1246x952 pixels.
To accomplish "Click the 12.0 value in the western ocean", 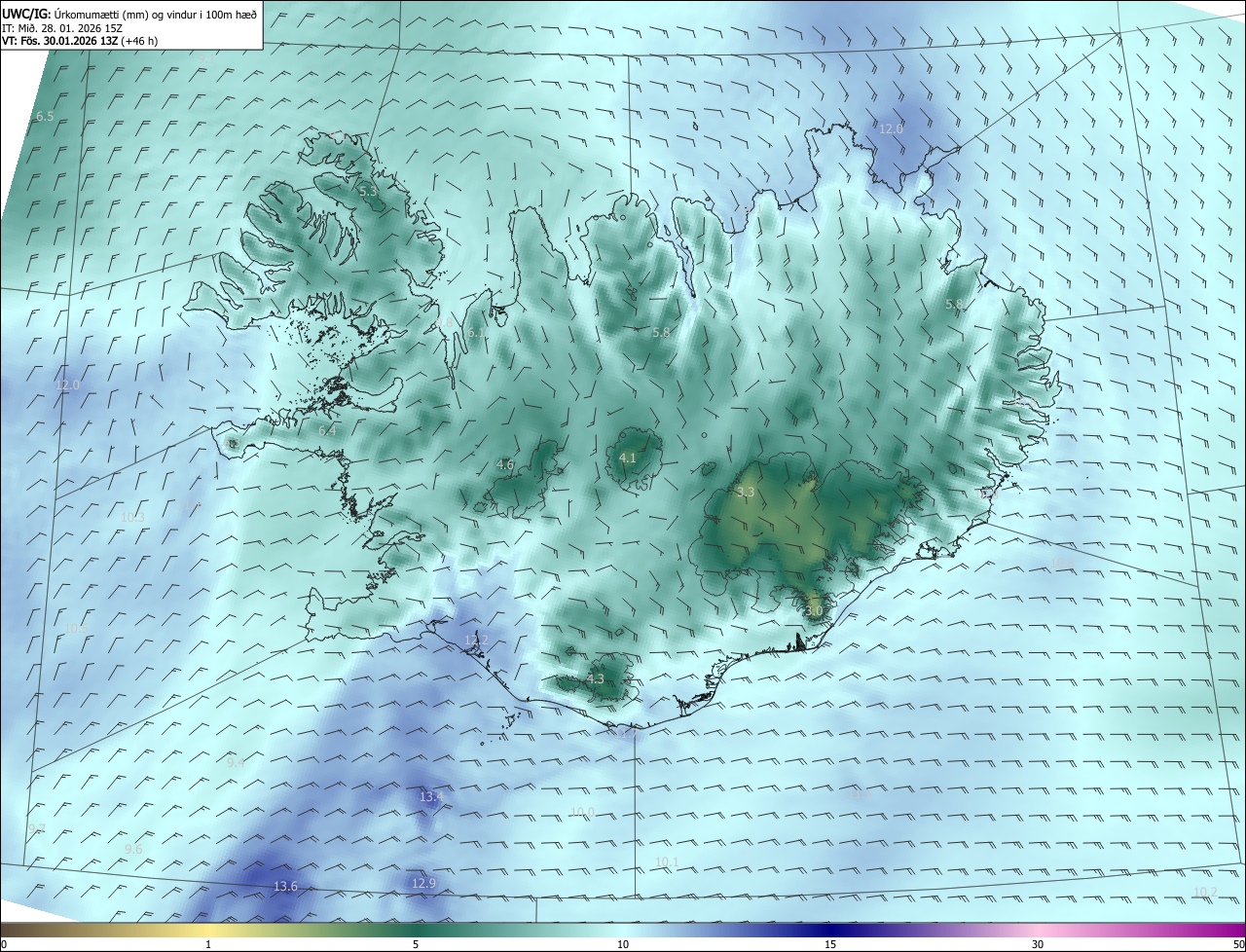I will coord(67,385).
